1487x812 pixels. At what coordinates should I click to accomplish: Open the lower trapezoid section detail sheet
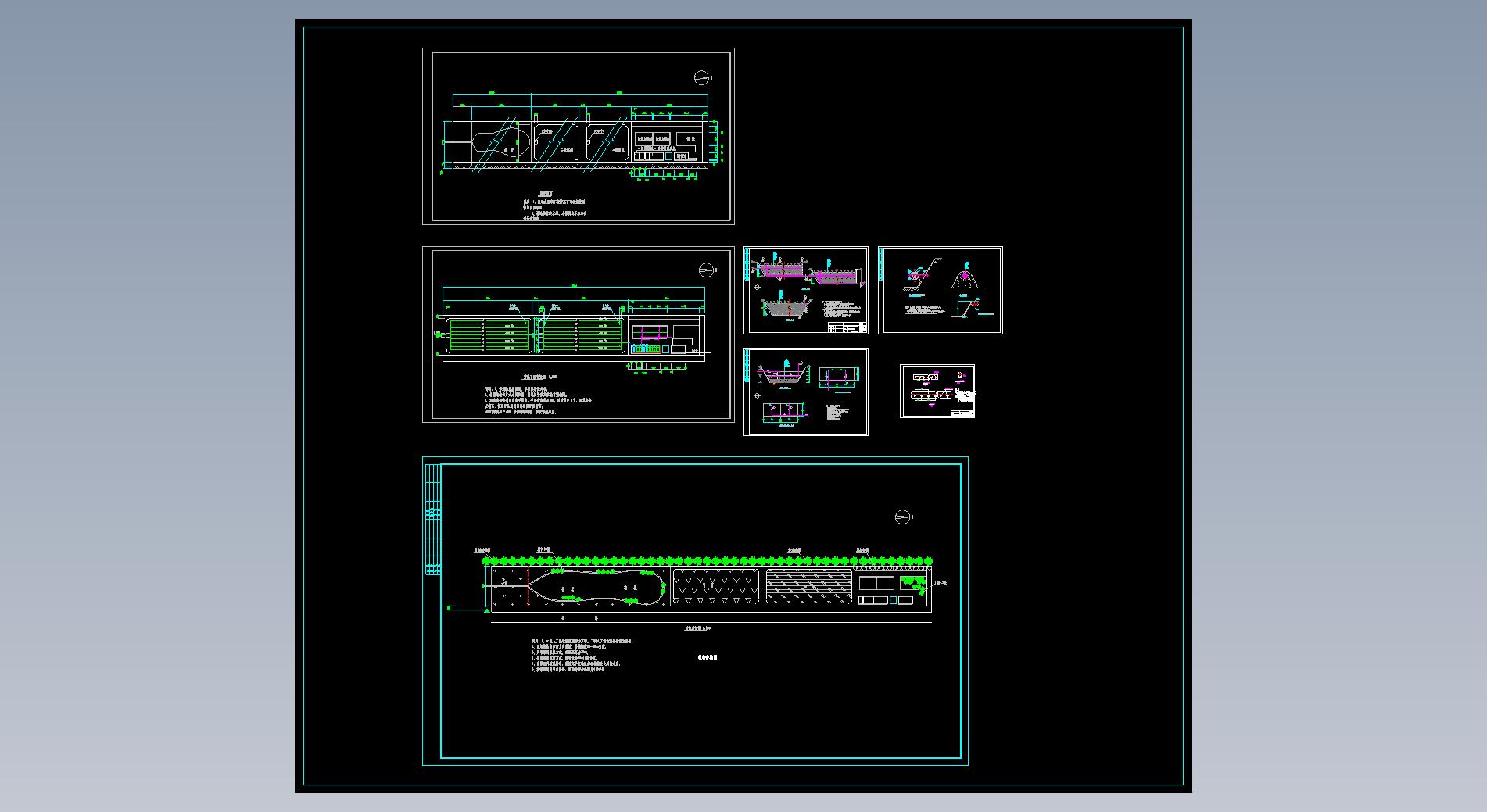click(806, 392)
